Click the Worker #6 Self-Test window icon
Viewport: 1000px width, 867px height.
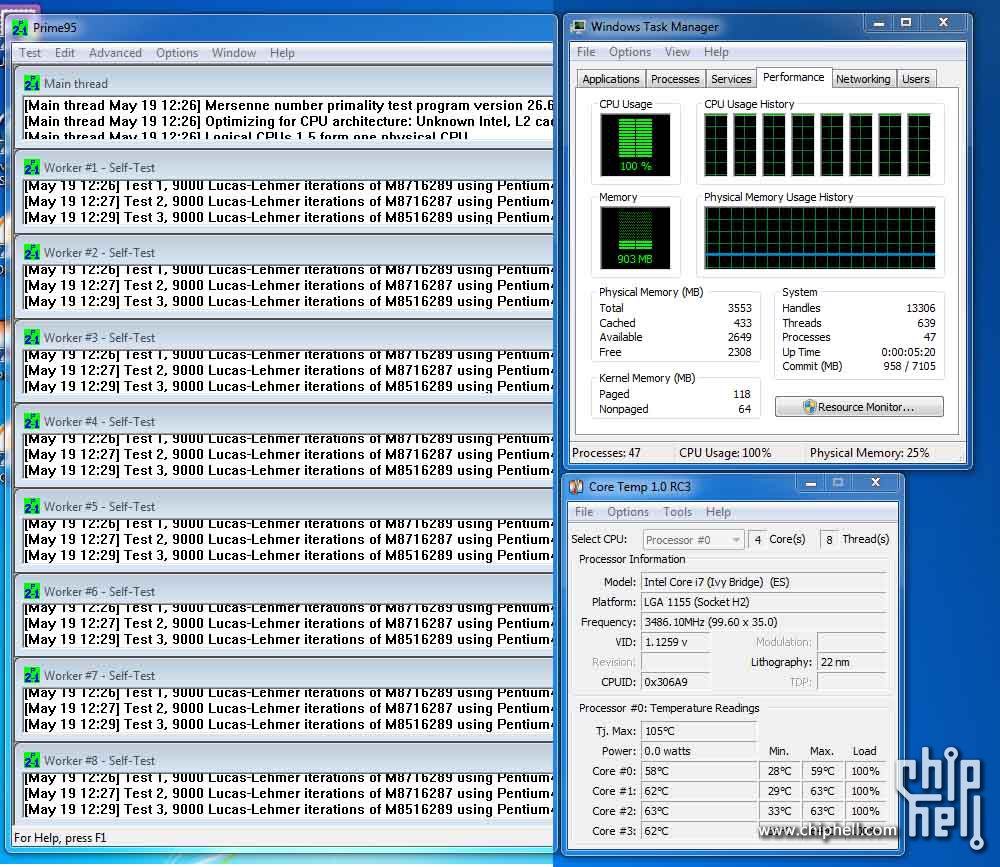[32, 591]
